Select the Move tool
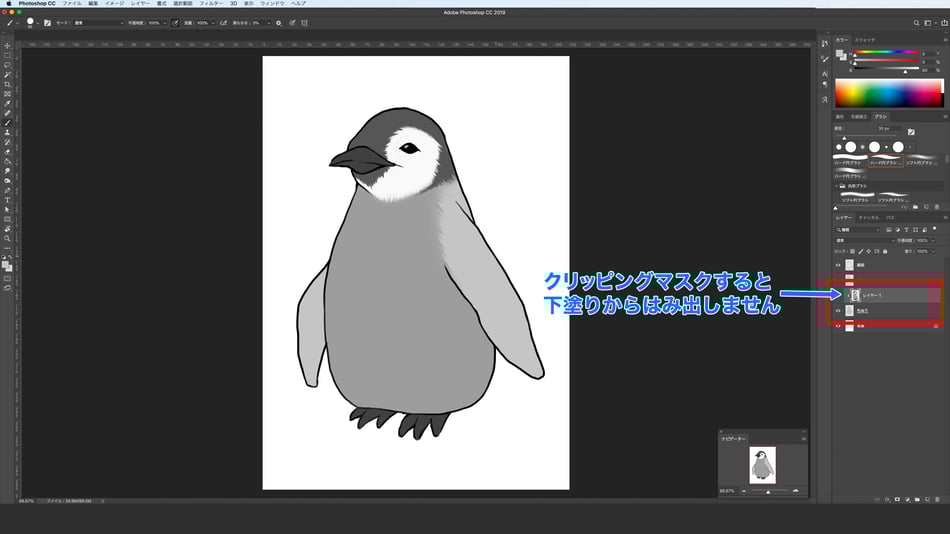 7,46
